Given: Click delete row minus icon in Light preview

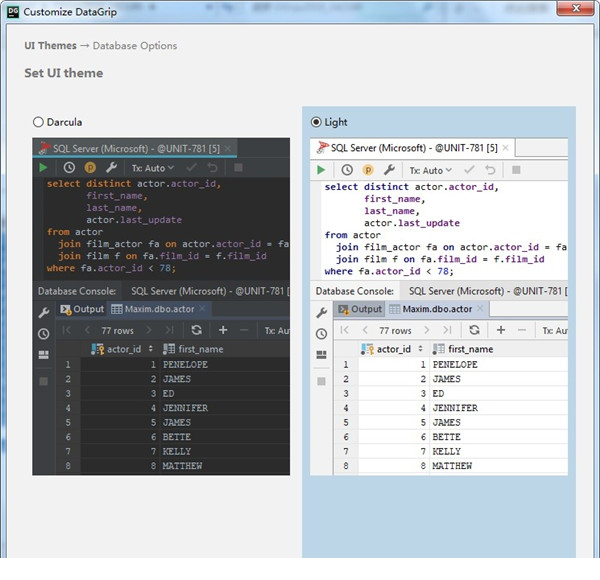Looking at the screenshot, I should (x=522, y=330).
